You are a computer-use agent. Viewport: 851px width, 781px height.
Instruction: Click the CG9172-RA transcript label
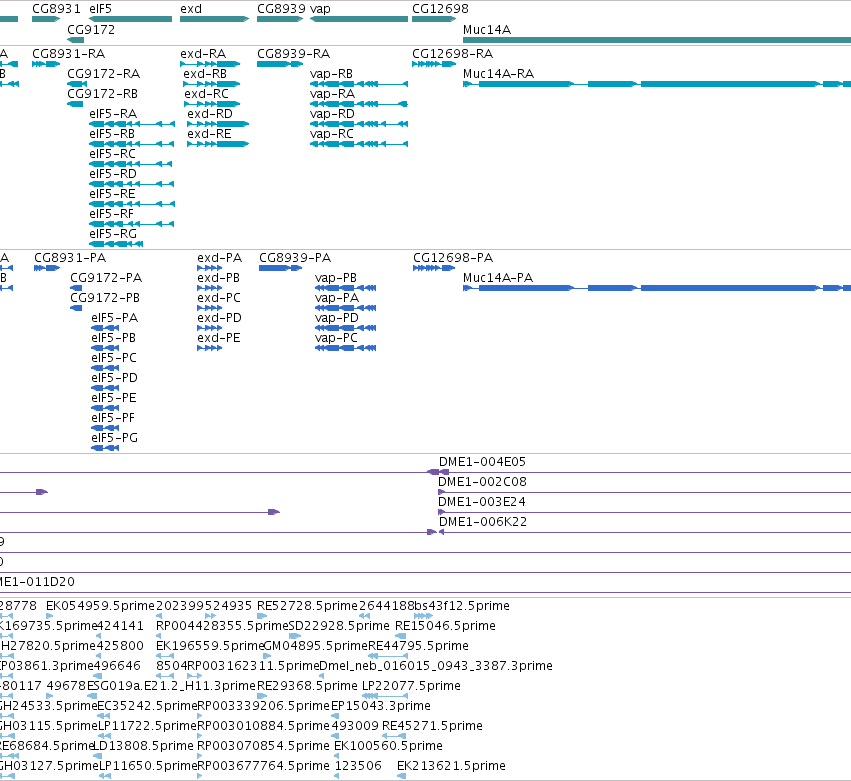tap(104, 73)
